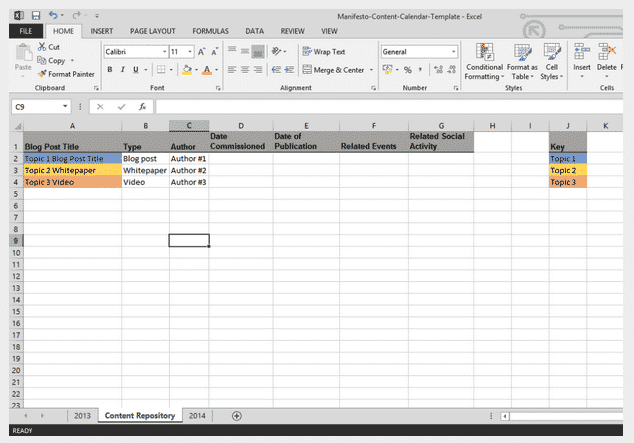The width and height of the screenshot is (634, 443).
Task: Increase font size with large A
Action: tap(201, 52)
